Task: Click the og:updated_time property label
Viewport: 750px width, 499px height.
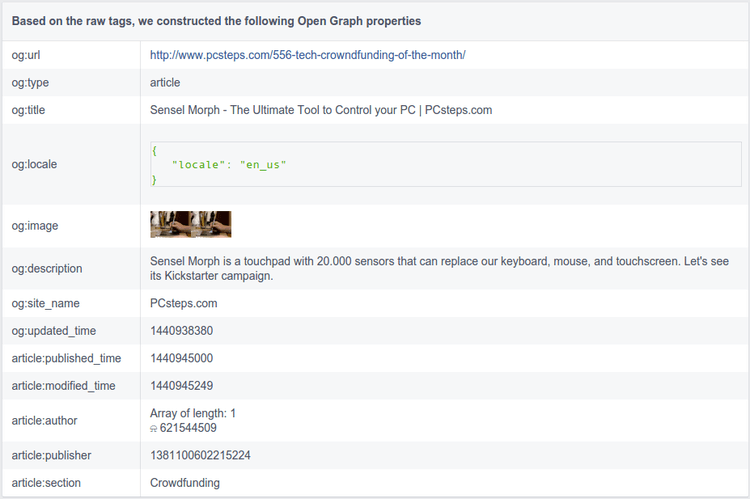Action: pos(54,331)
